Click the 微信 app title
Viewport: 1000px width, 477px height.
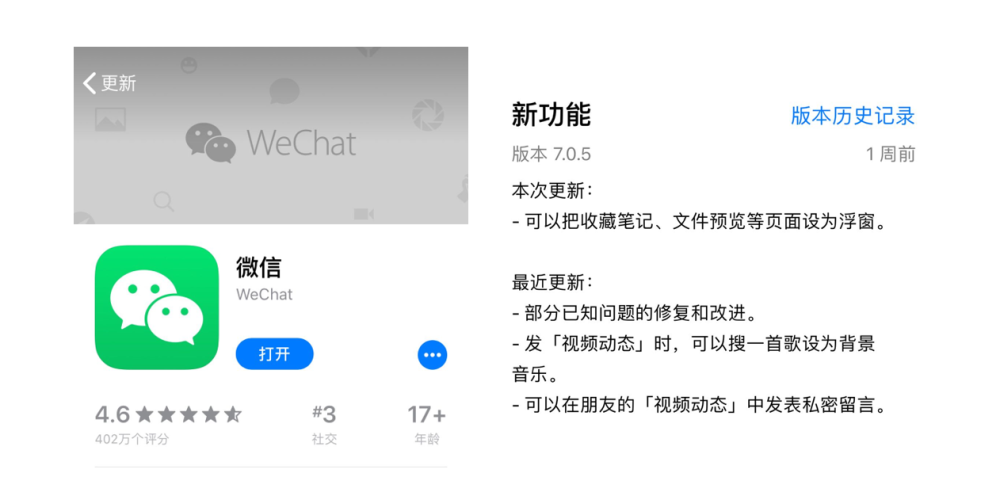click(x=258, y=267)
